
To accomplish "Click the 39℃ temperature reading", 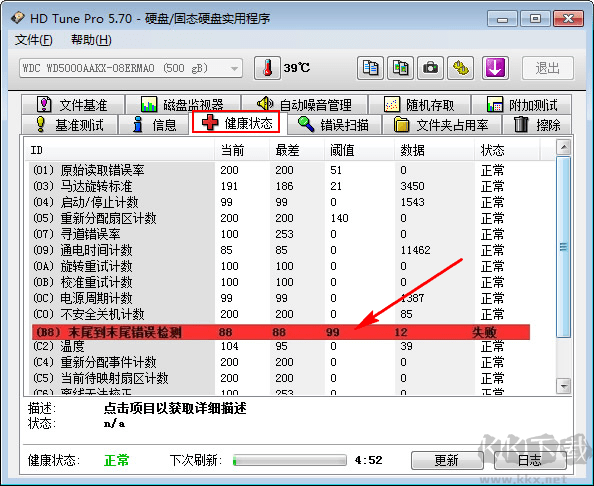I will coord(297,68).
